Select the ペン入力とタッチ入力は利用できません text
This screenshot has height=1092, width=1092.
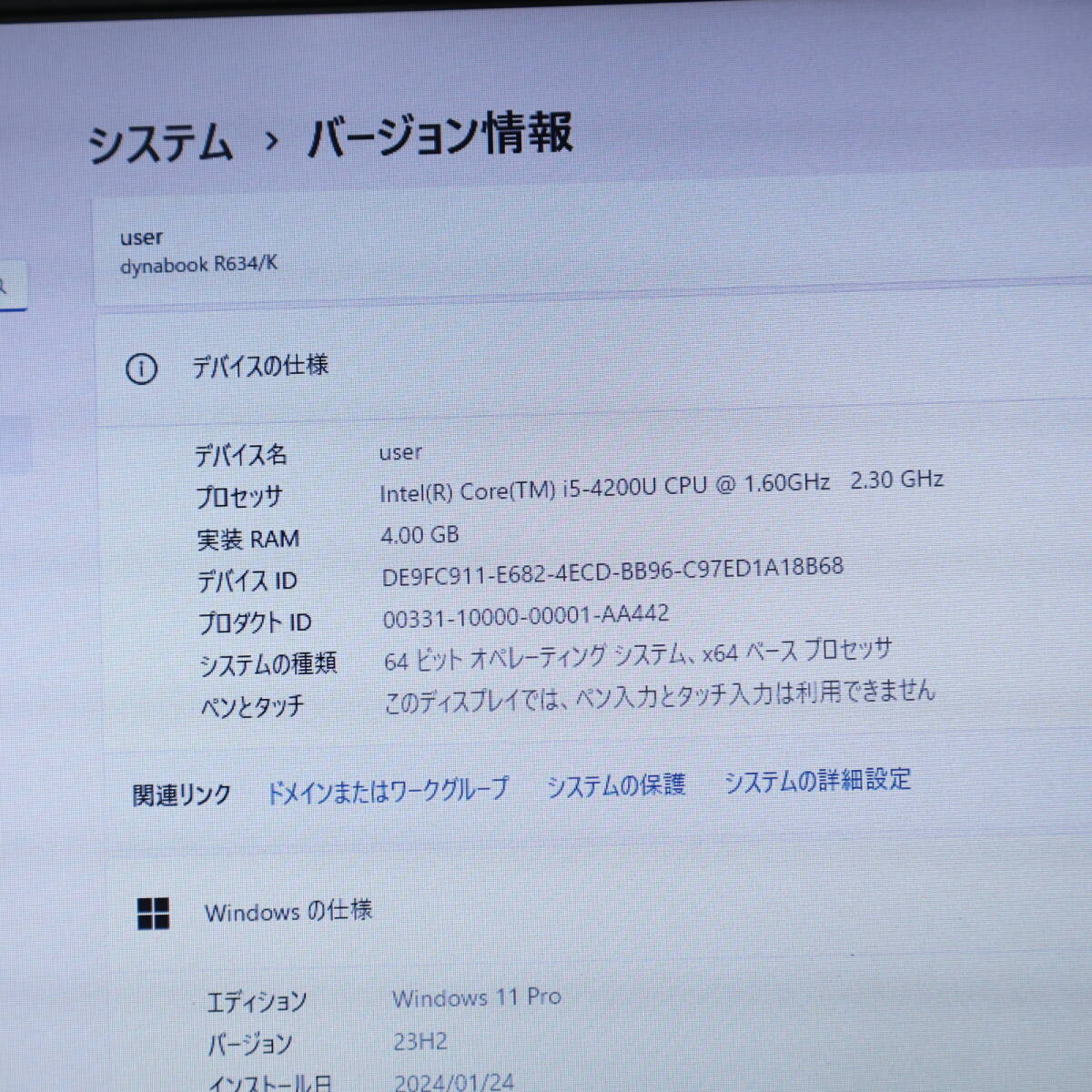(660, 696)
